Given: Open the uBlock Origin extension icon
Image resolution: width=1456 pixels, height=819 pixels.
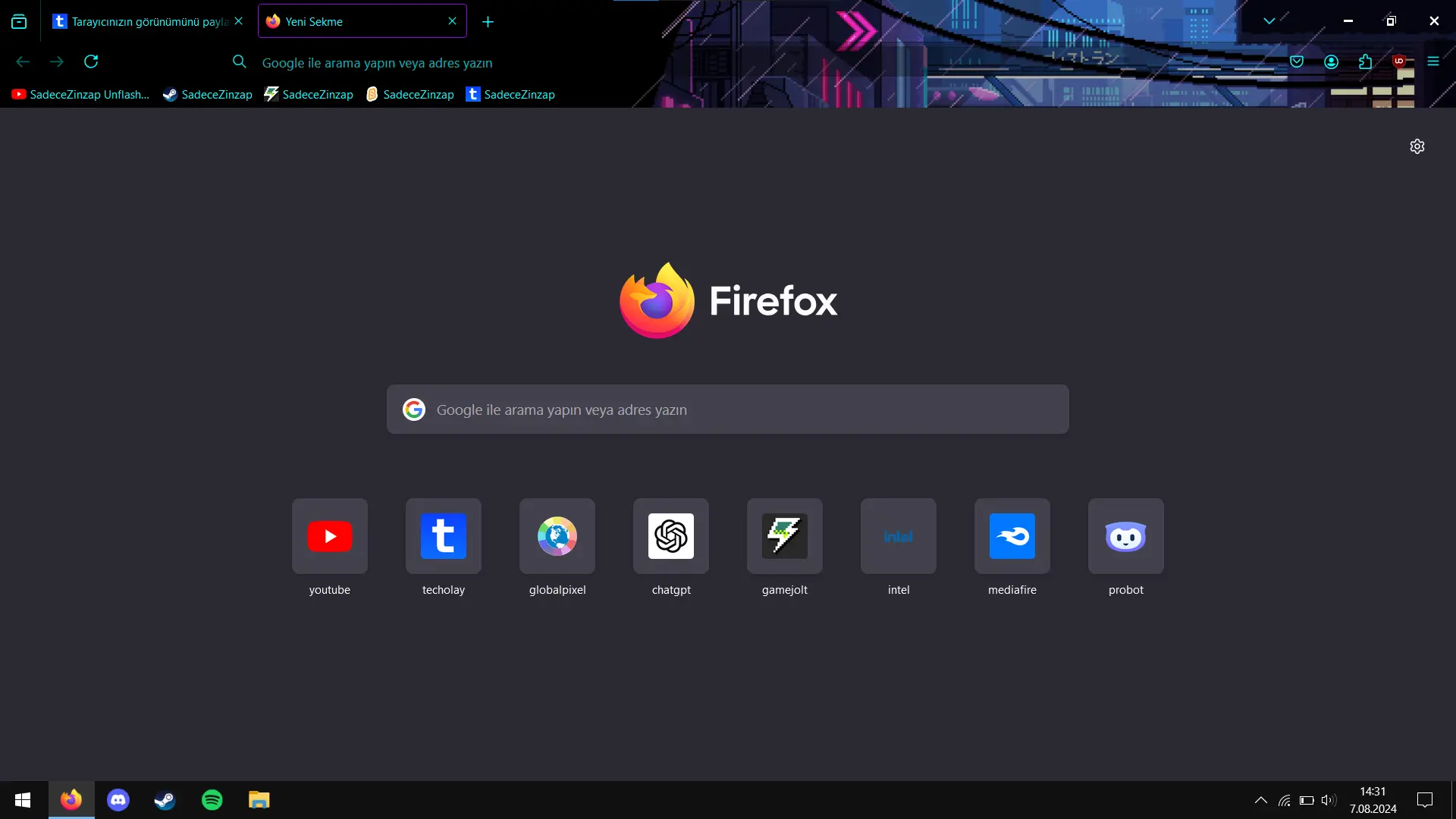Looking at the screenshot, I should click(x=1399, y=61).
